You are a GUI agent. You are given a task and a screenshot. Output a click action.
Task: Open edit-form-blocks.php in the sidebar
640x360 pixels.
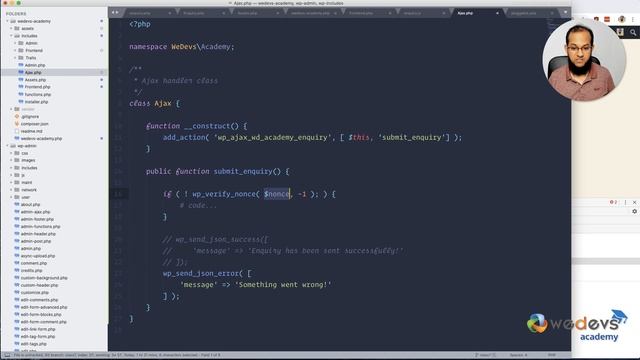[x=41, y=315]
